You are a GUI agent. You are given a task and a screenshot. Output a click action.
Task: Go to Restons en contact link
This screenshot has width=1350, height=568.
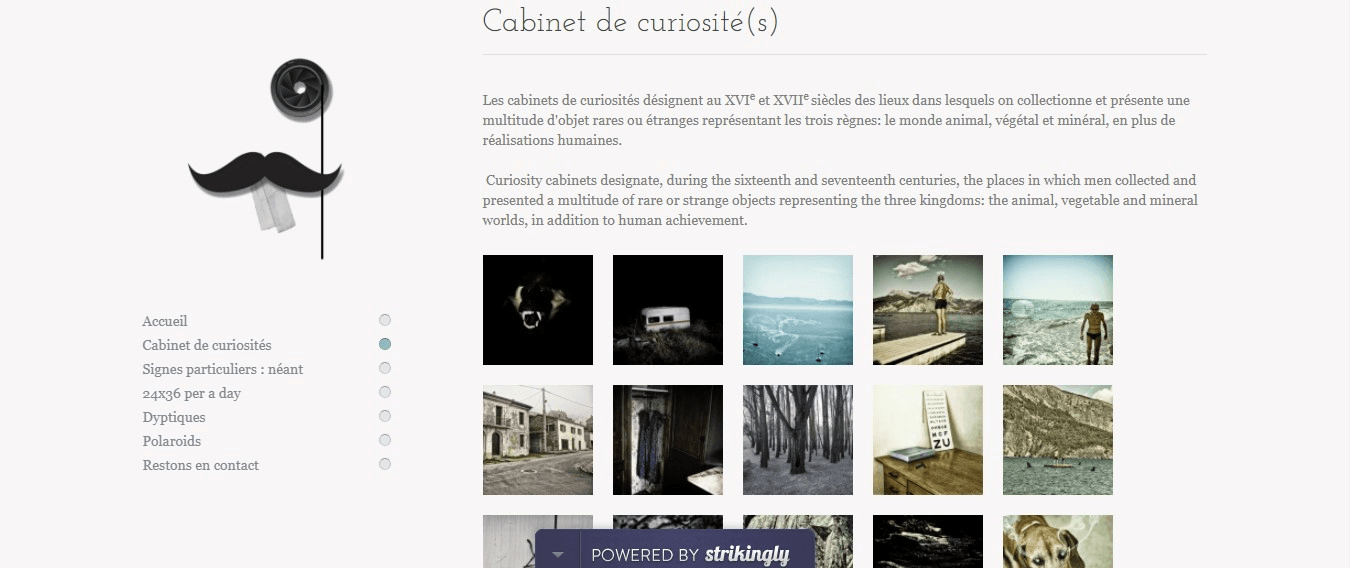pyautogui.click(x=201, y=465)
